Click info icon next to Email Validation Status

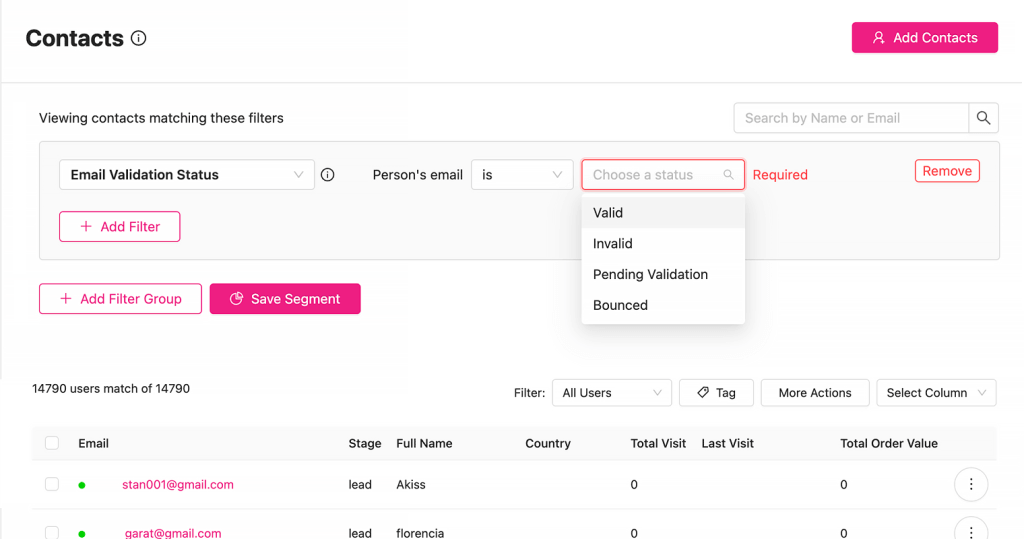[327, 175]
